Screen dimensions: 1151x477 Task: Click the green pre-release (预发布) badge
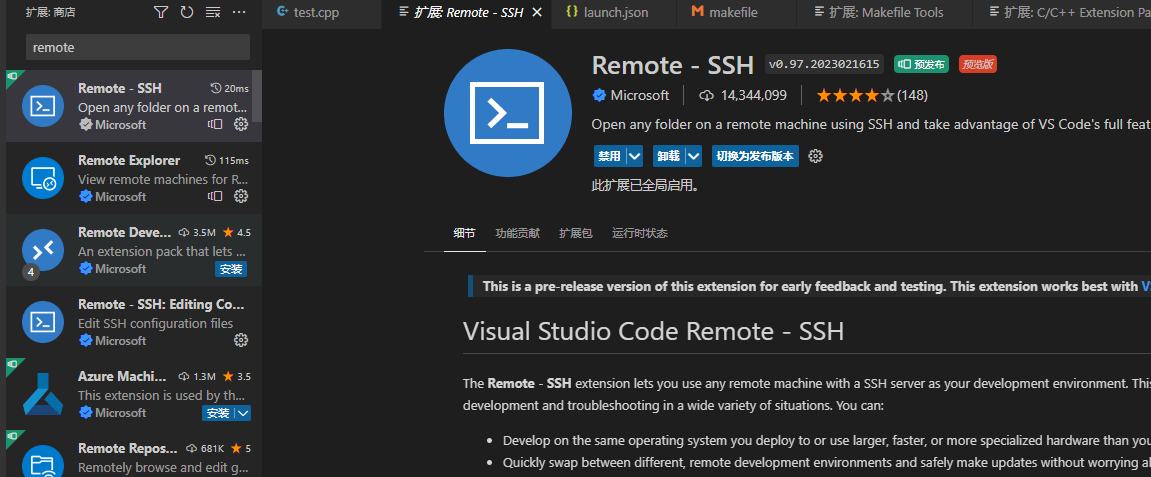point(921,65)
